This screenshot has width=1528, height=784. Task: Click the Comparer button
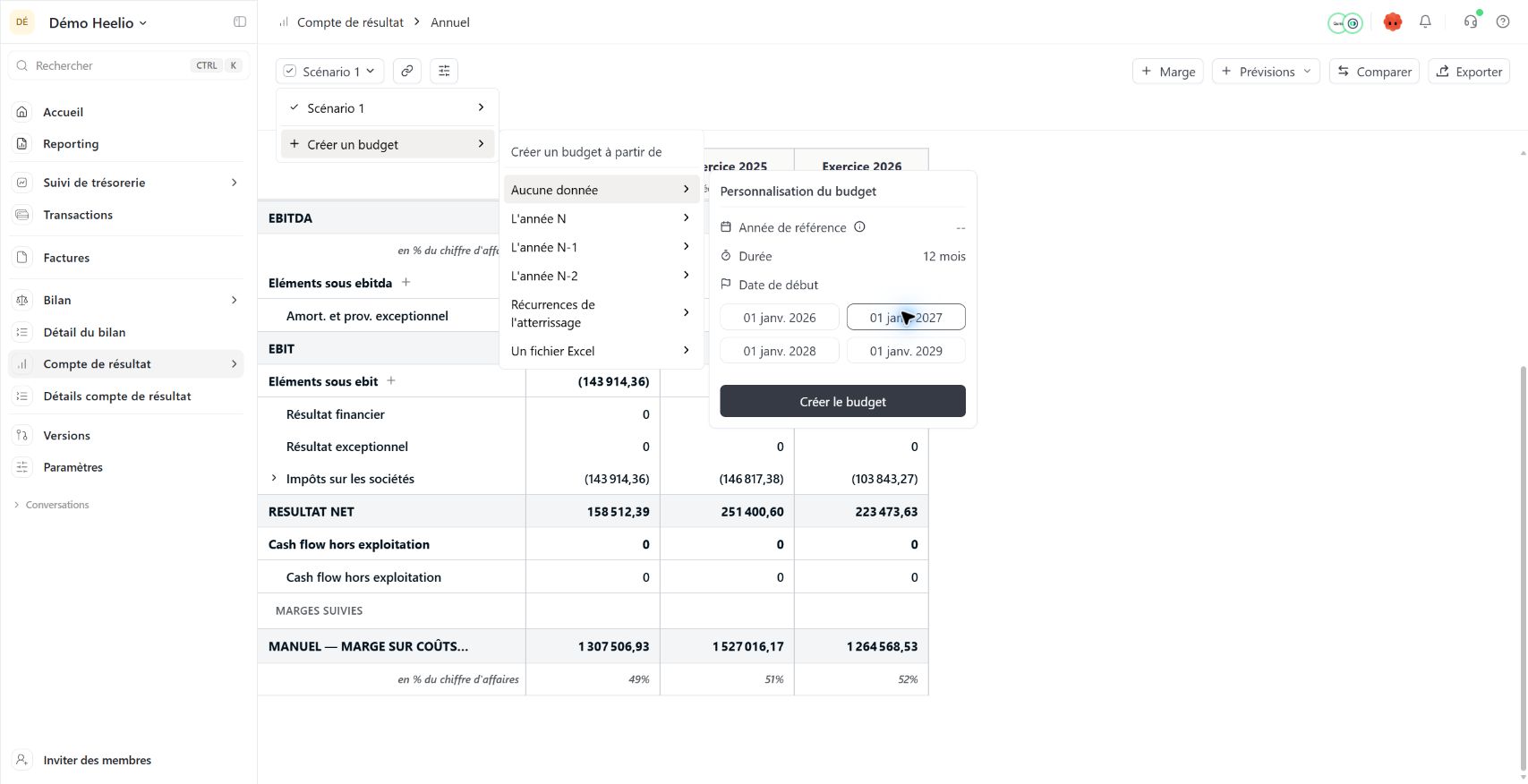pos(1374,72)
